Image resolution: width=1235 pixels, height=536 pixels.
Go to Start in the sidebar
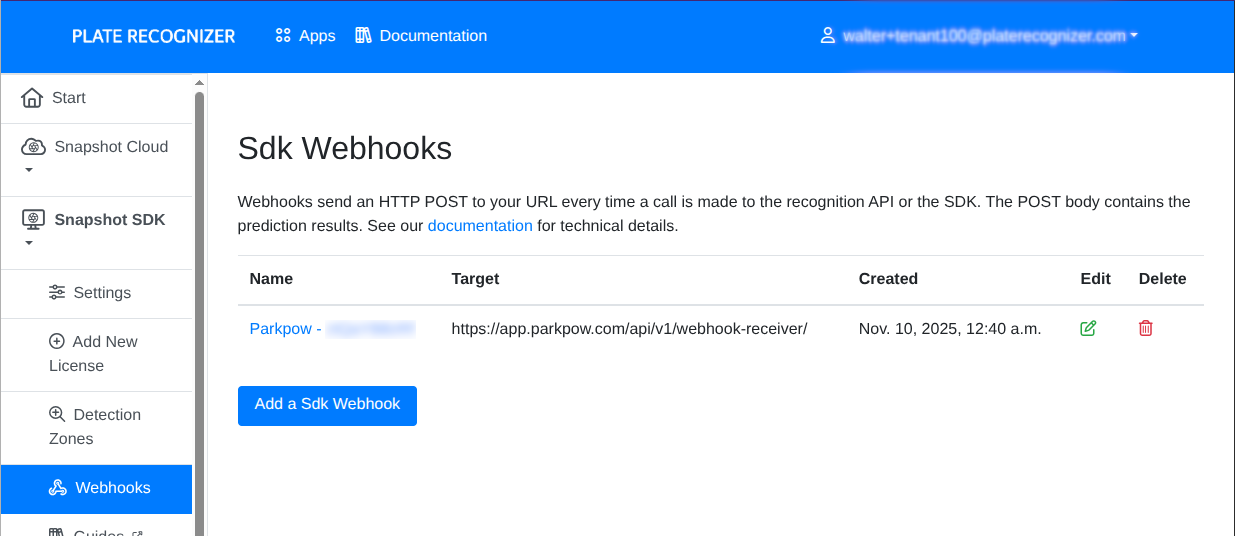click(96, 98)
